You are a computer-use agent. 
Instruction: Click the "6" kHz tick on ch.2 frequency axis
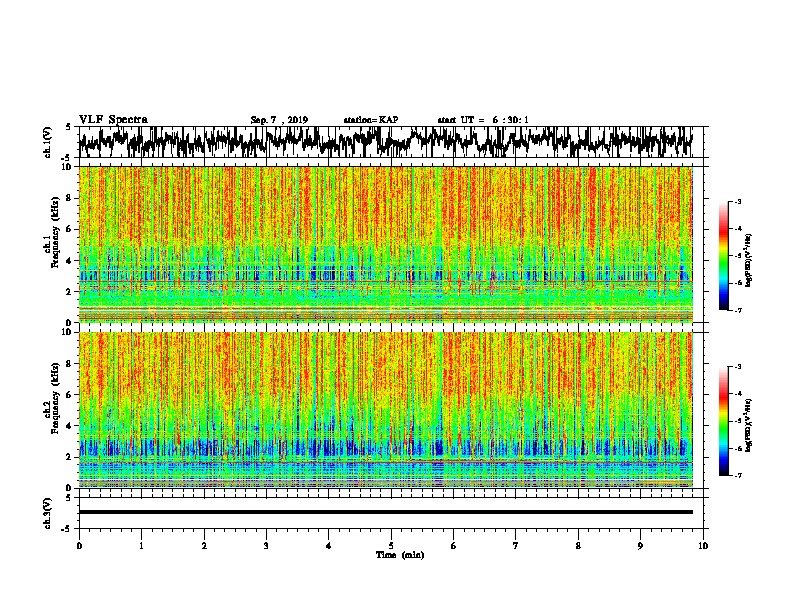[x=70, y=395]
